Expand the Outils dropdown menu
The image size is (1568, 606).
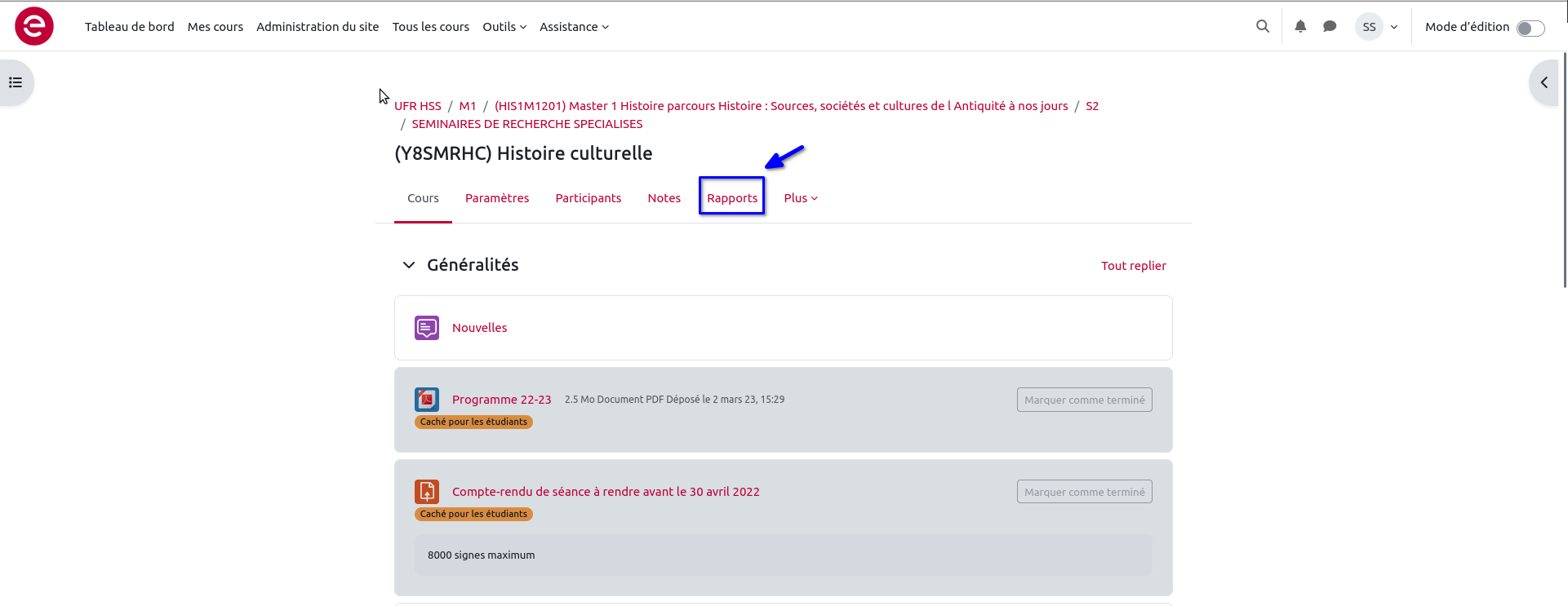(x=504, y=27)
